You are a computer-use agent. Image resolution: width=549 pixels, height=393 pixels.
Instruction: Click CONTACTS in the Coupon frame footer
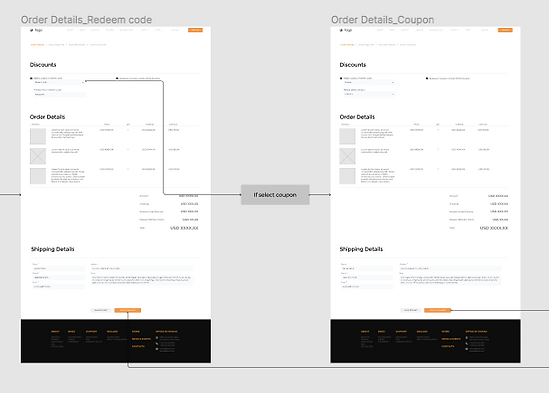tap(448, 346)
